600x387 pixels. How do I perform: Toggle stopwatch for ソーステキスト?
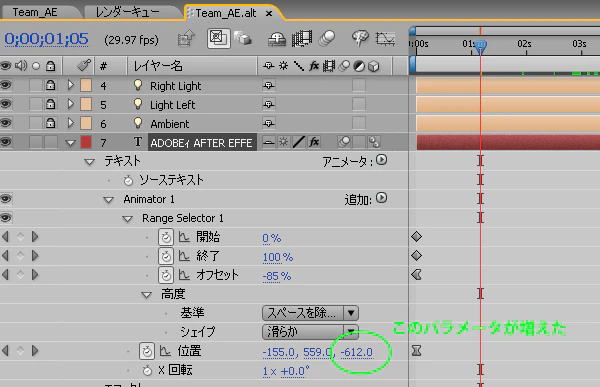(x=128, y=180)
